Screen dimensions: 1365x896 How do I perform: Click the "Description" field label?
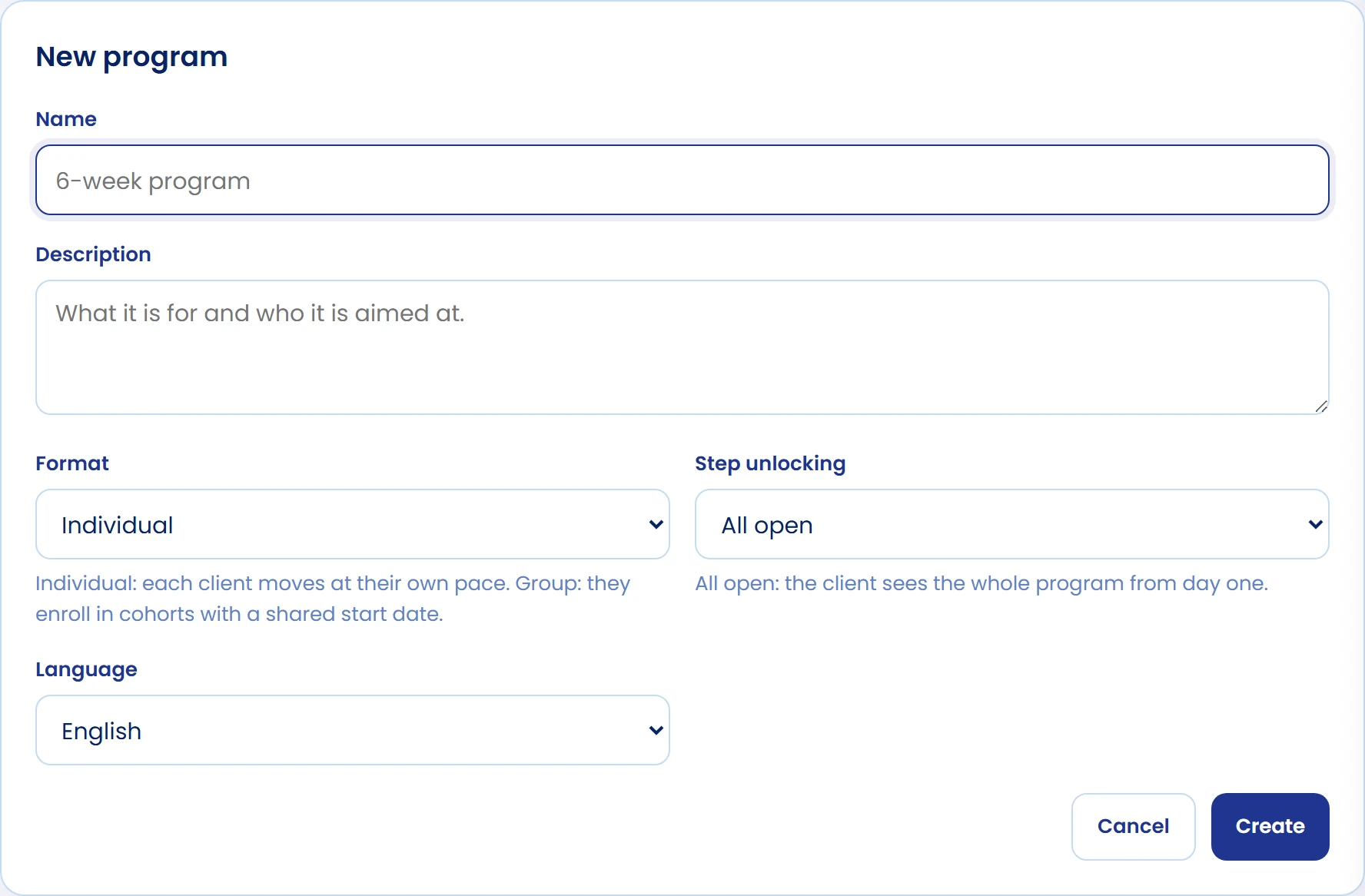tap(93, 254)
